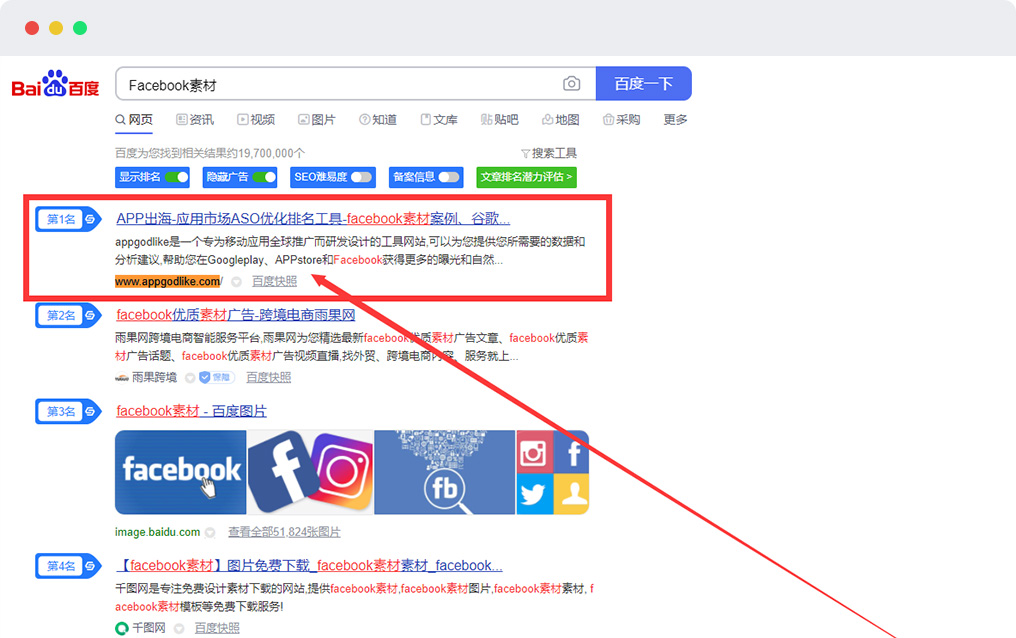Click 雨果跨境 site logo icon
This screenshot has width=1016, height=638.
(x=122, y=378)
